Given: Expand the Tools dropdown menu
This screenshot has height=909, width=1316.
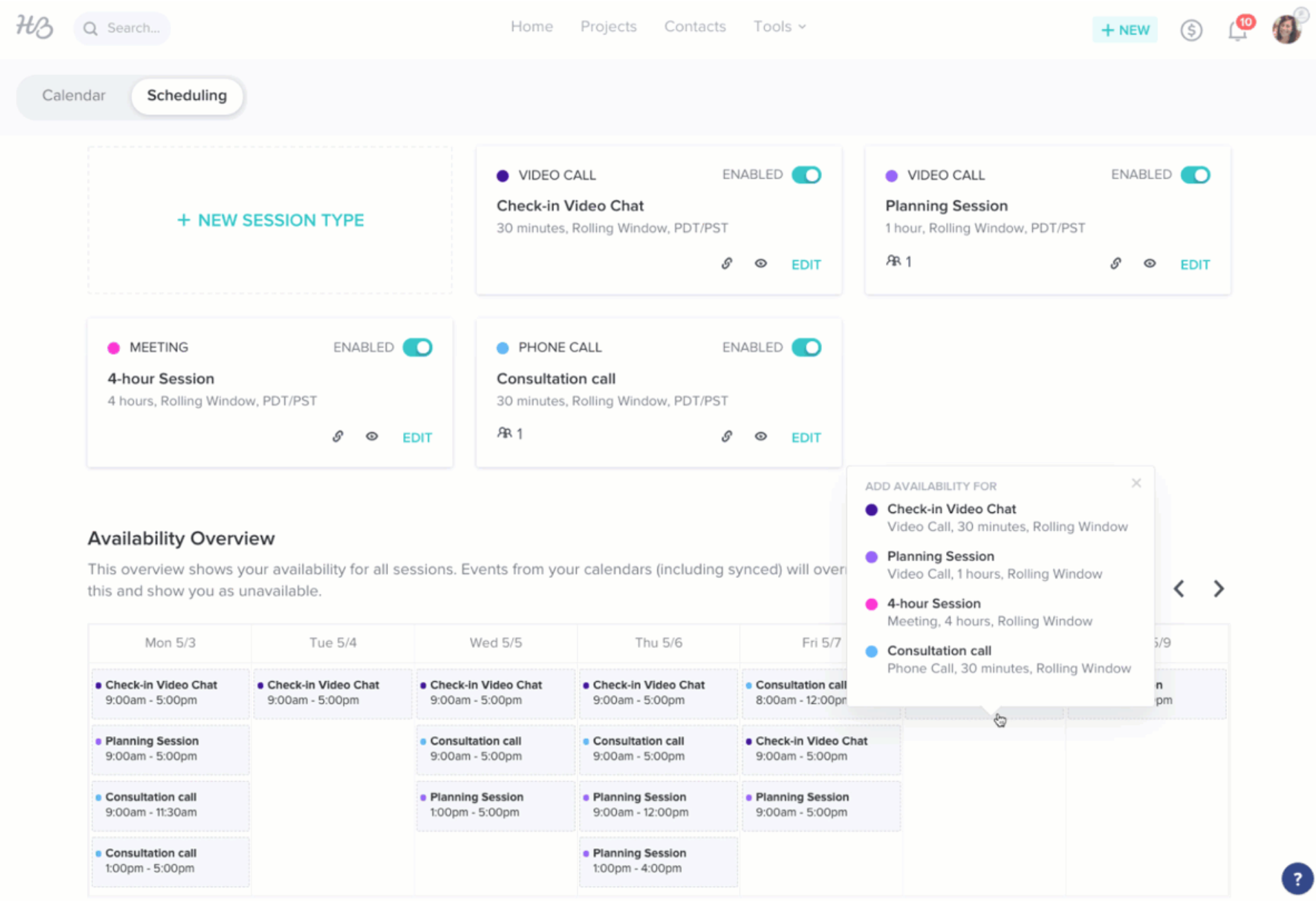Looking at the screenshot, I should click(779, 27).
